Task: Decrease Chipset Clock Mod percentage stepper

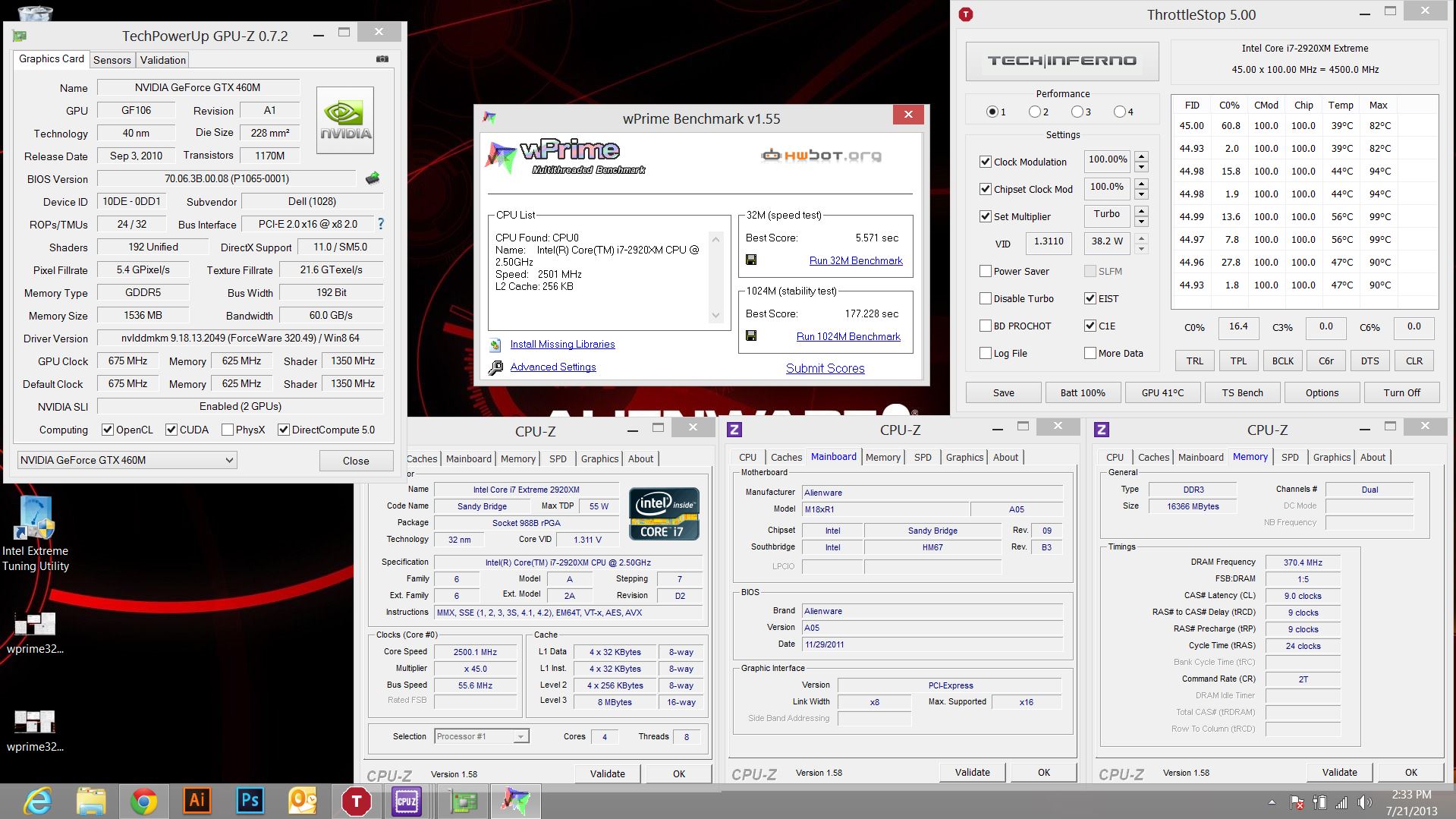Action: click(x=1141, y=194)
